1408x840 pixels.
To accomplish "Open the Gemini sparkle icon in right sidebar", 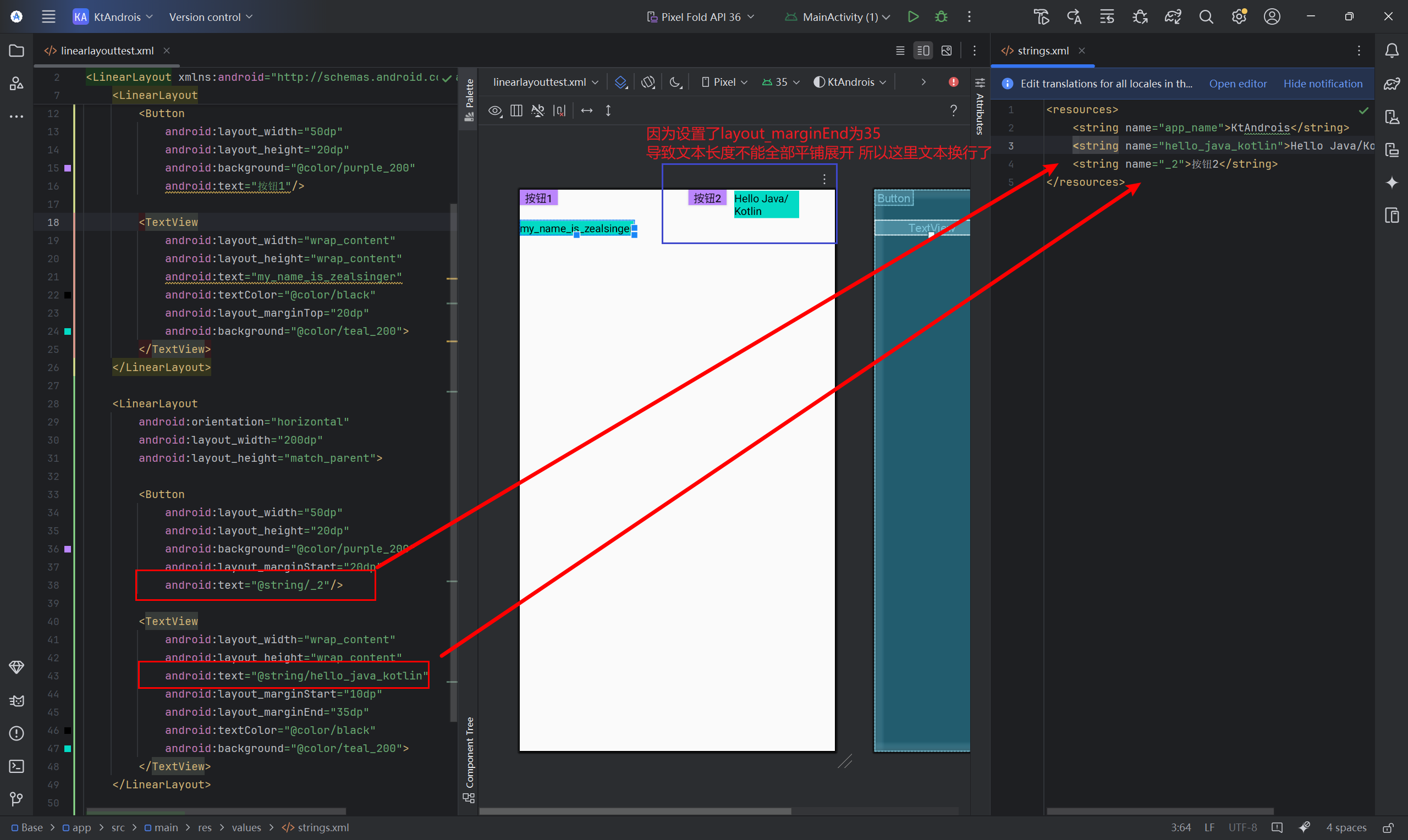I will coord(1391,183).
